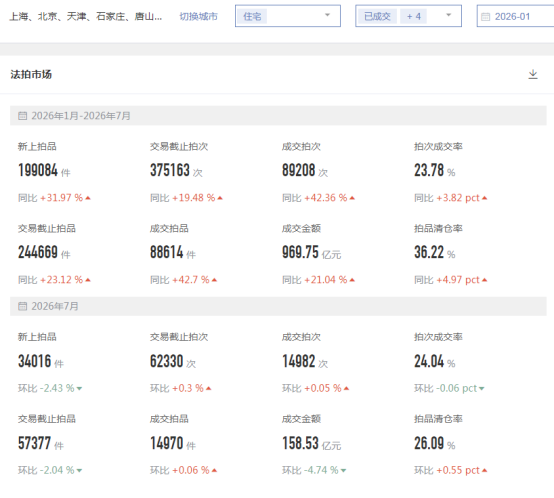Click 成交拍品 value 88614
The width and height of the screenshot is (554, 498).
(167, 252)
